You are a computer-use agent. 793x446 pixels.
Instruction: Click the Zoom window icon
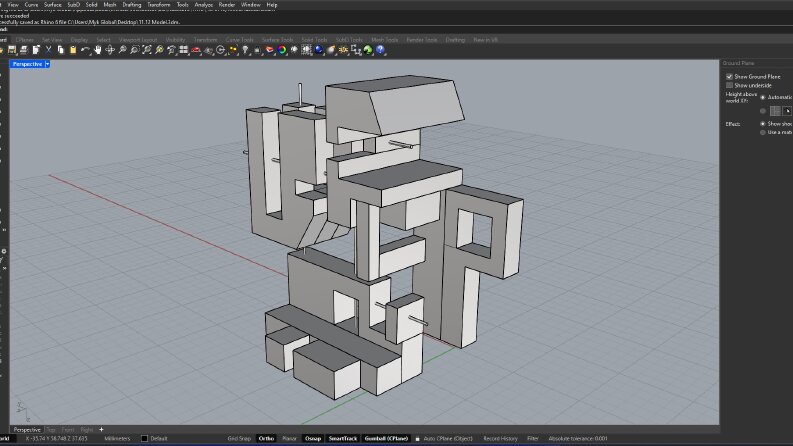point(135,50)
